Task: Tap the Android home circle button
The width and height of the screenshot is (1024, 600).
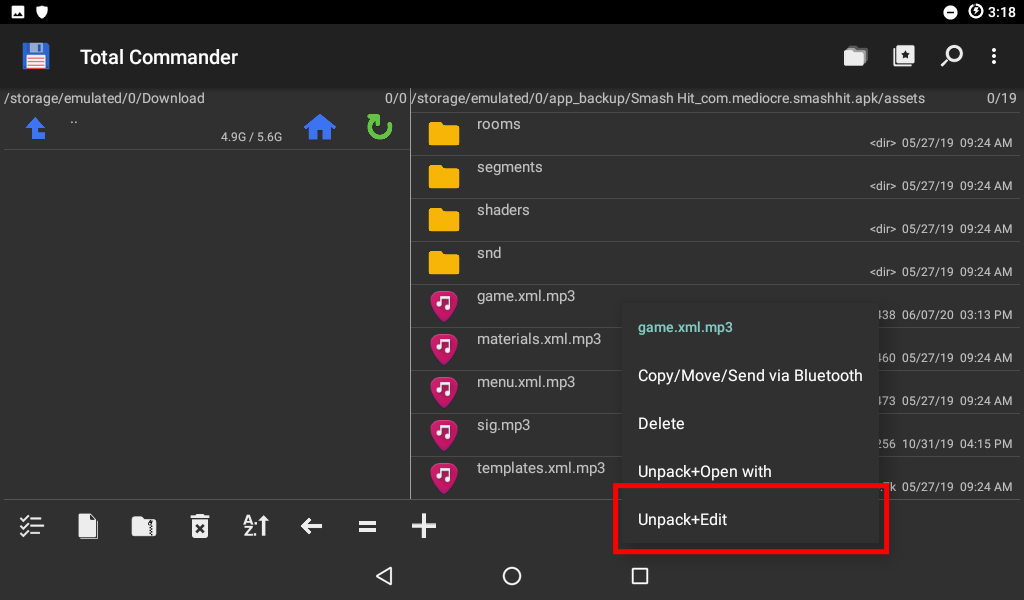Action: (x=512, y=576)
